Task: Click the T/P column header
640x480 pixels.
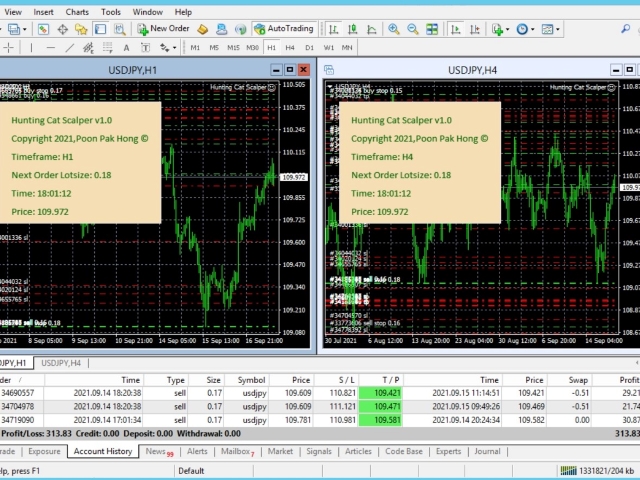Action: (381, 380)
